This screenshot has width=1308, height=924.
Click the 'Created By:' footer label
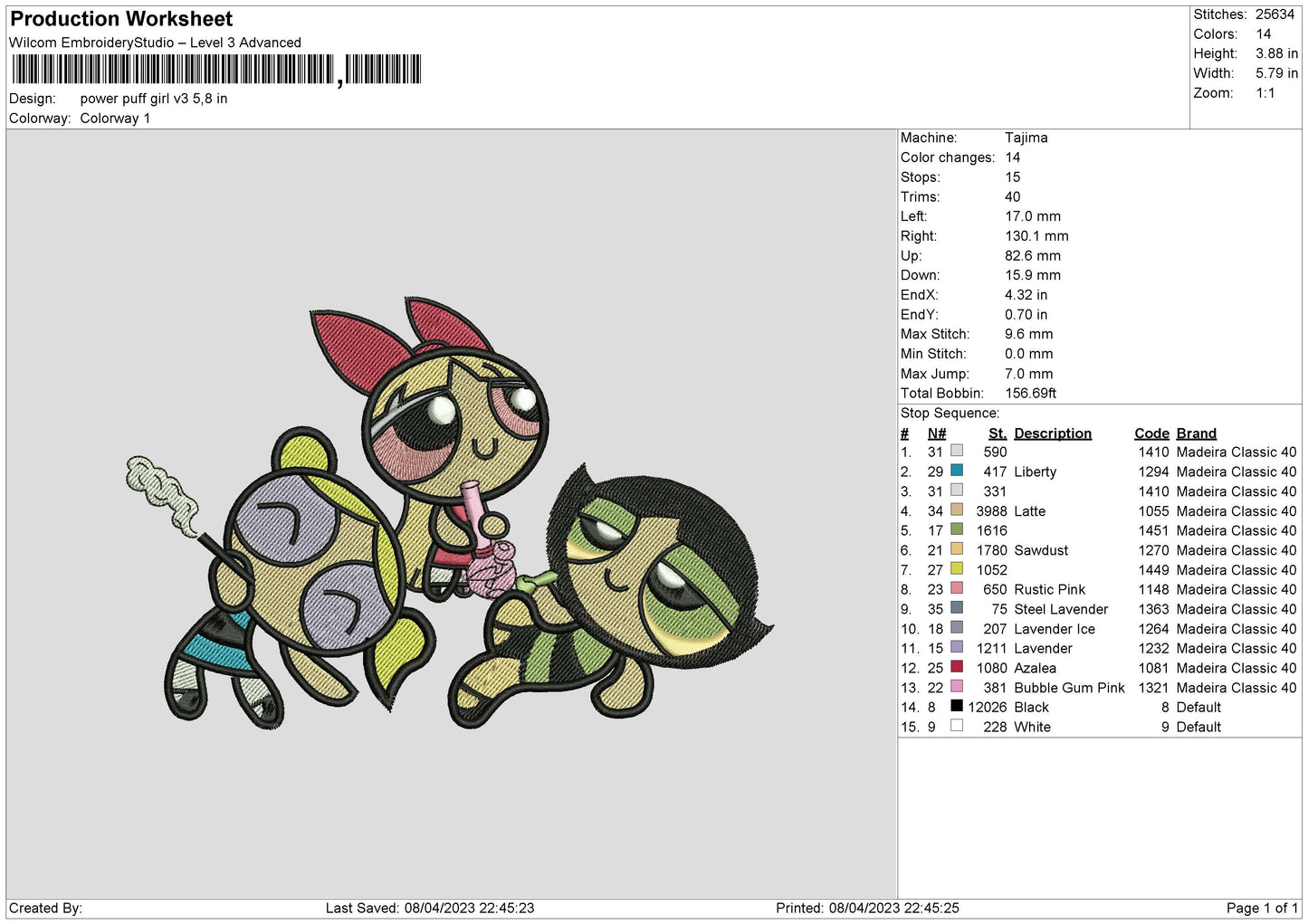(x=45, y=908)
